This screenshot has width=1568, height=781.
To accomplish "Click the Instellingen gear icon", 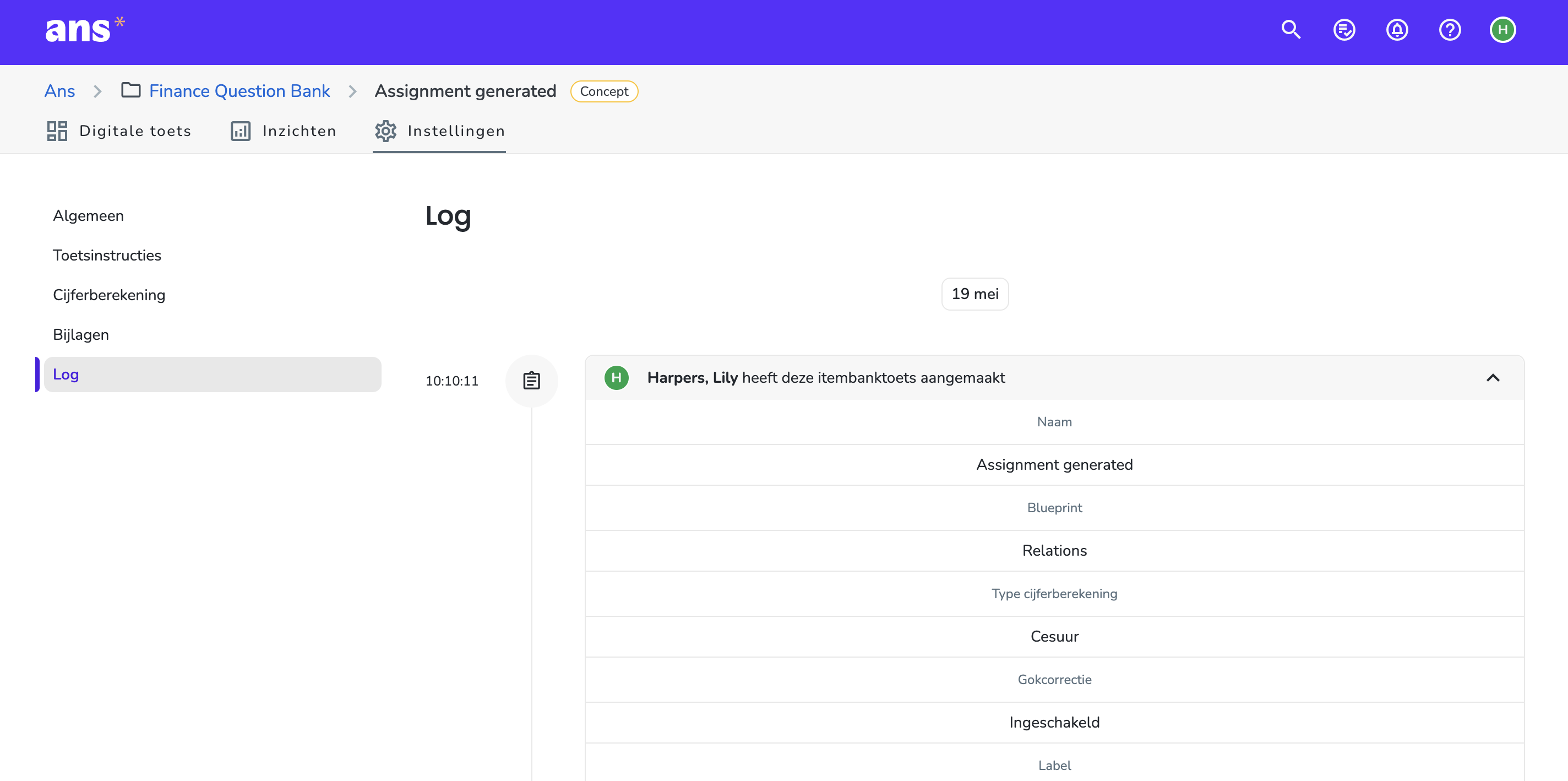I will 385,131.
